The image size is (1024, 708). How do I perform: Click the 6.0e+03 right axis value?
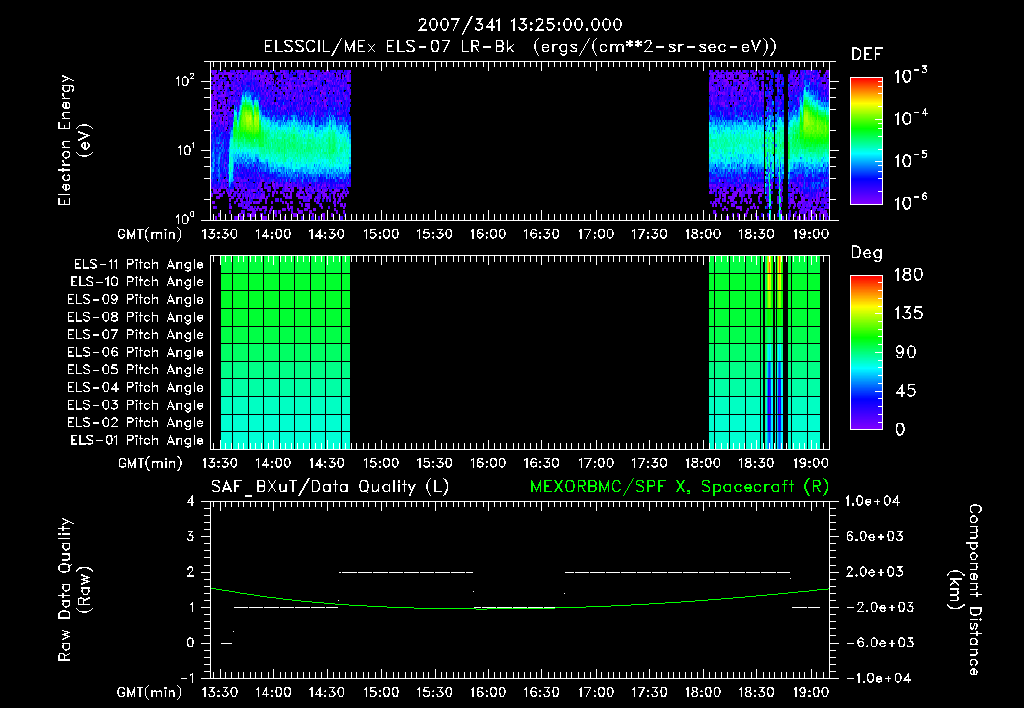[x=876, y=537]
